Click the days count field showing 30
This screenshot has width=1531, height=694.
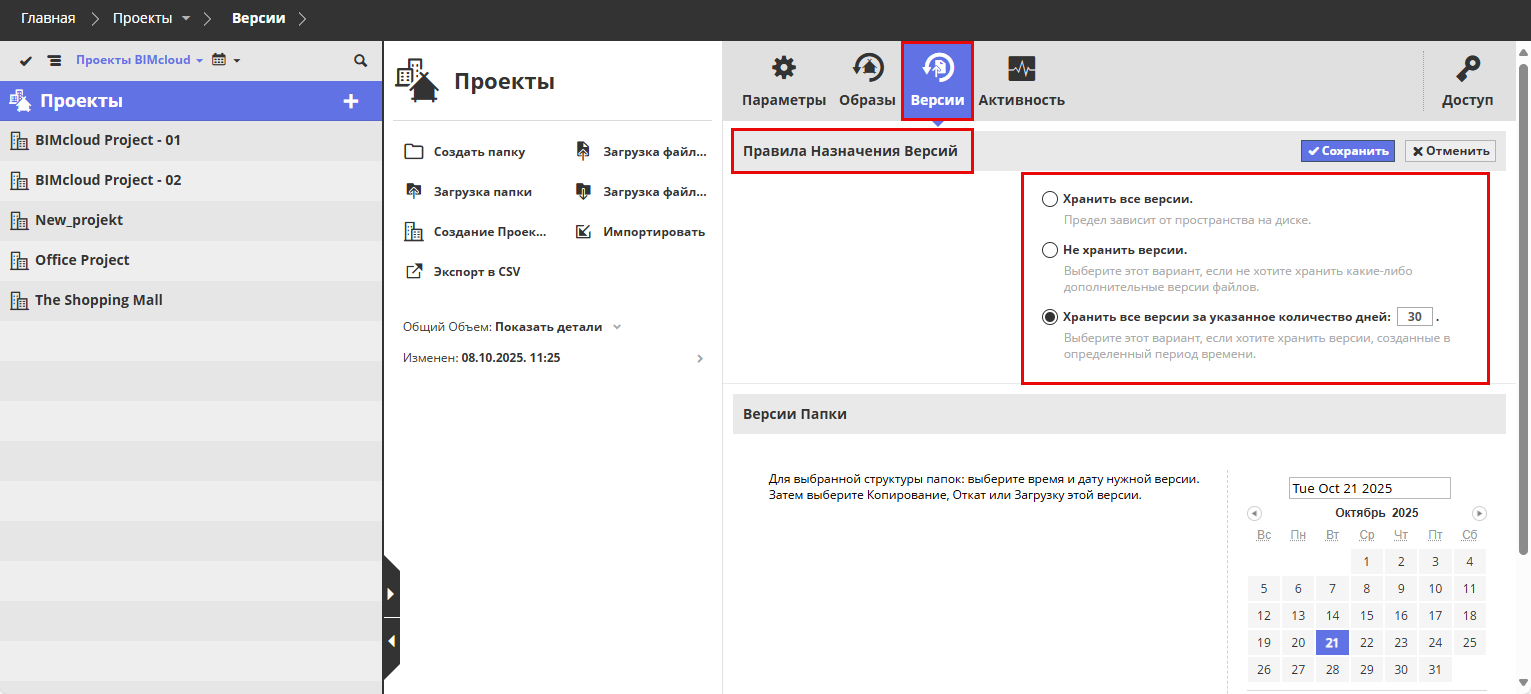tap(1415, 317)
